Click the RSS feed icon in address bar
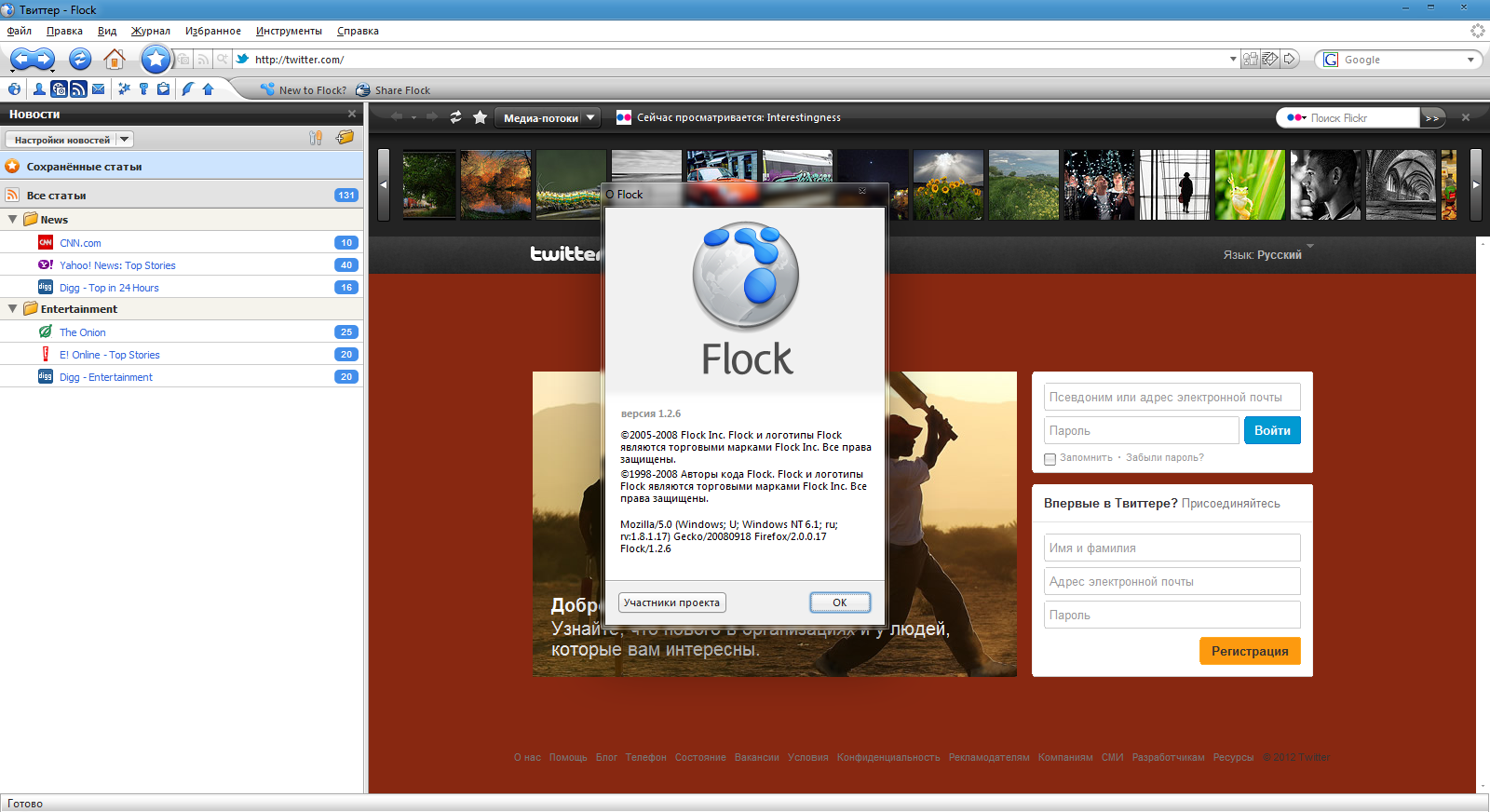Screen dimensions: 1490x812 click(x=203, y=60)
